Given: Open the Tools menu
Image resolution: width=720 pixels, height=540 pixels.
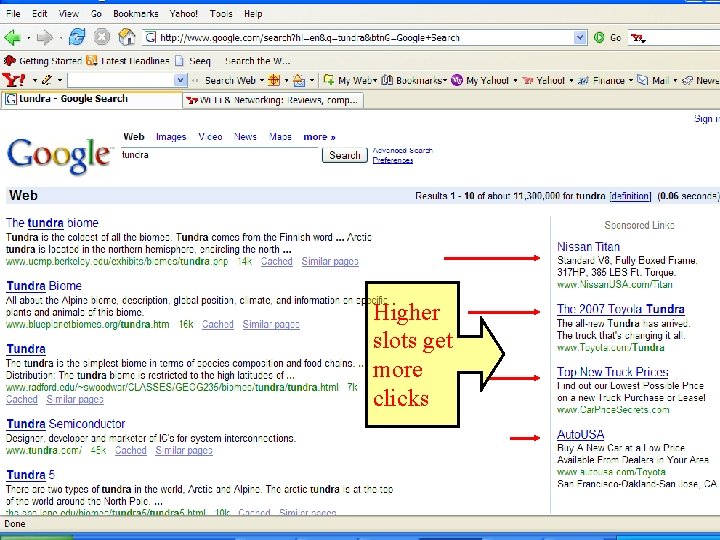Looking at the screenshot, I should coord(221,14).
